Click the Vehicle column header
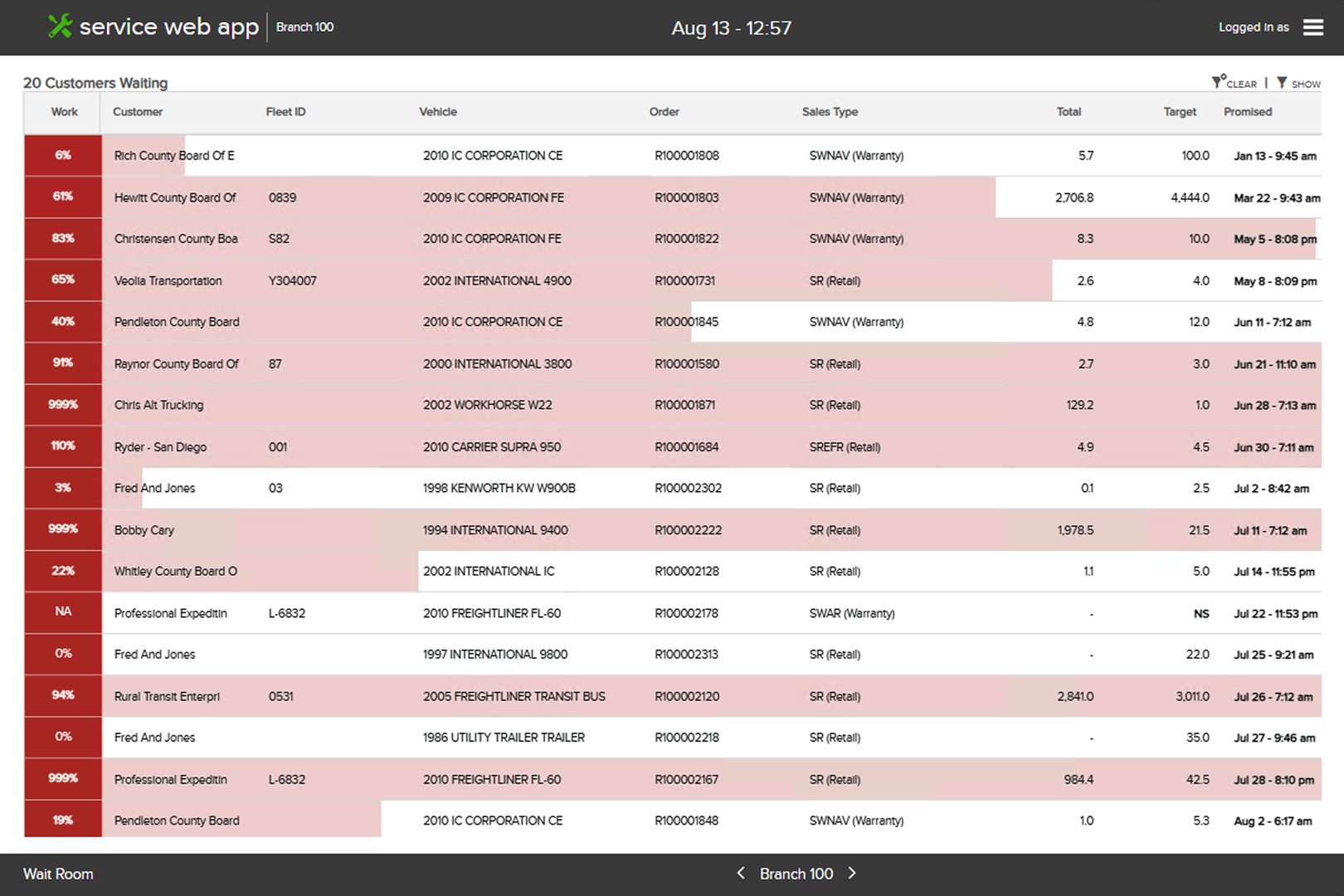 (438, 112)
